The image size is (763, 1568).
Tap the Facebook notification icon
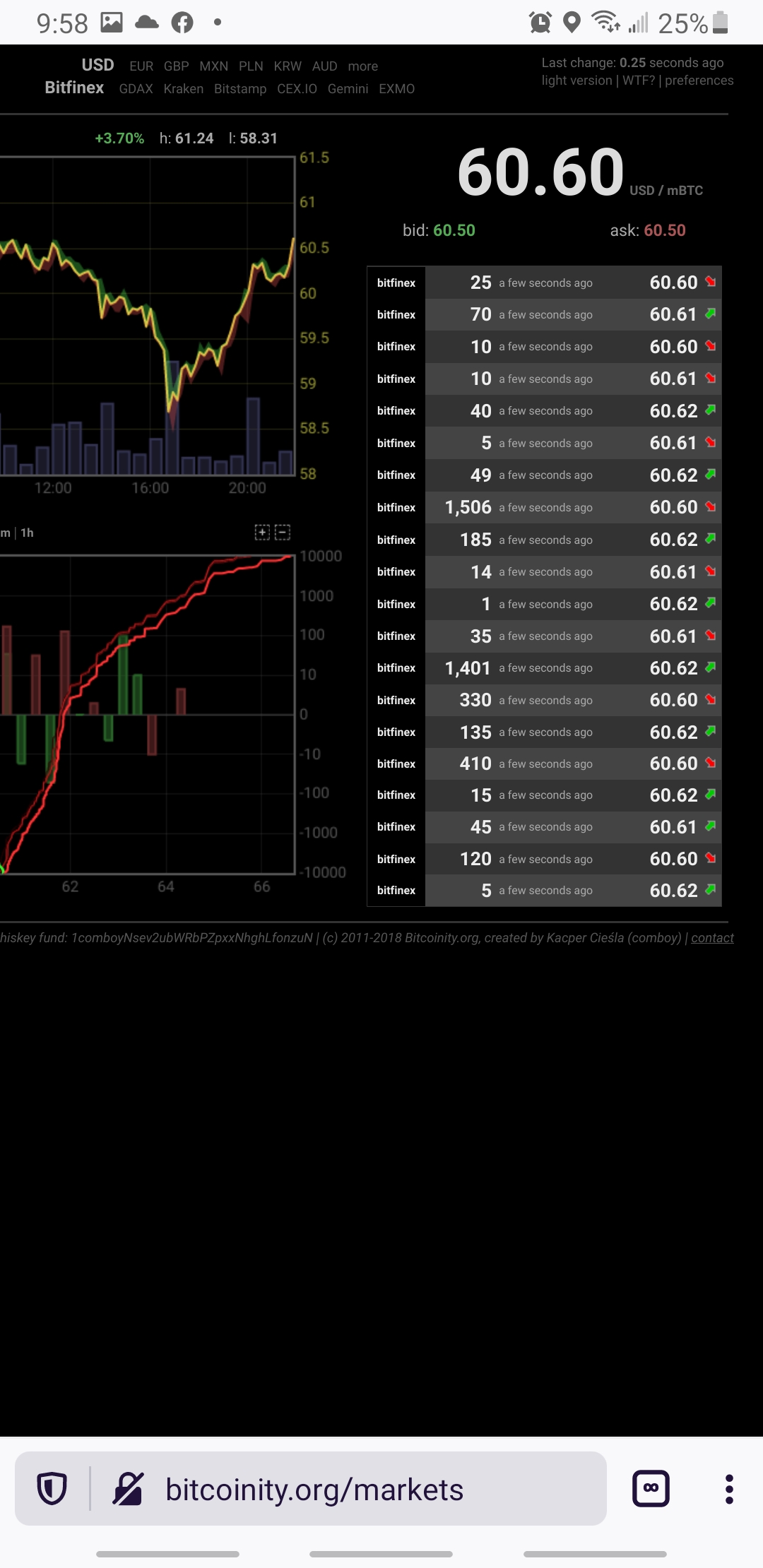point(182,23)
